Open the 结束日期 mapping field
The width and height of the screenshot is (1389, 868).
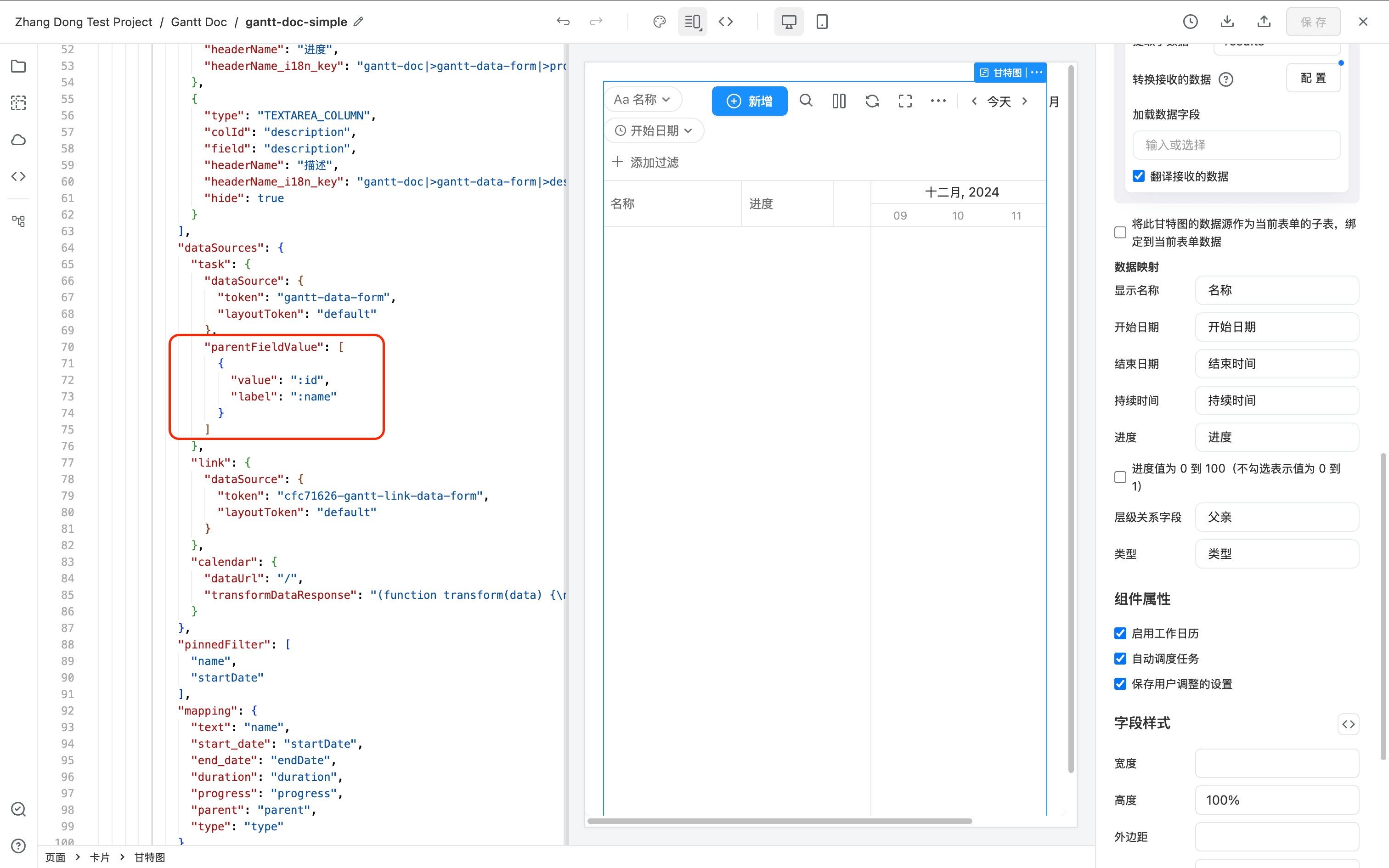pos(1277,364)
